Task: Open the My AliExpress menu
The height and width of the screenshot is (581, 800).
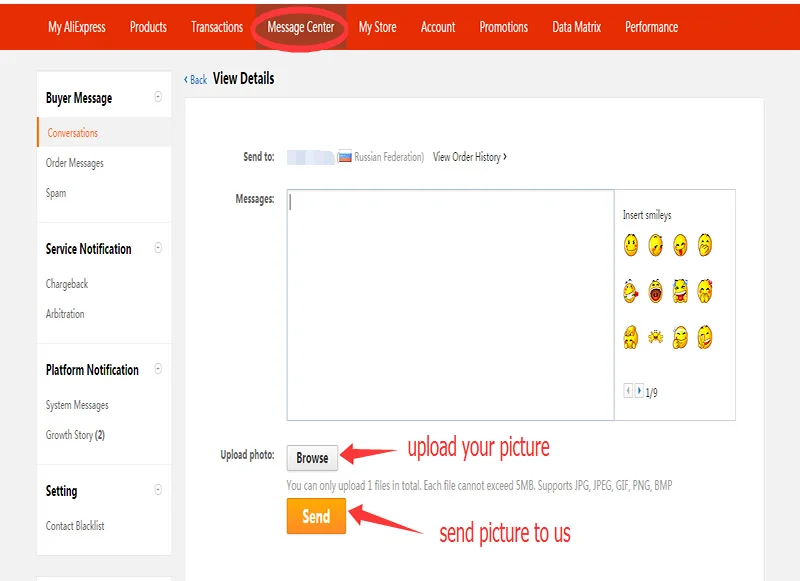Action: [x=77, y=27]
